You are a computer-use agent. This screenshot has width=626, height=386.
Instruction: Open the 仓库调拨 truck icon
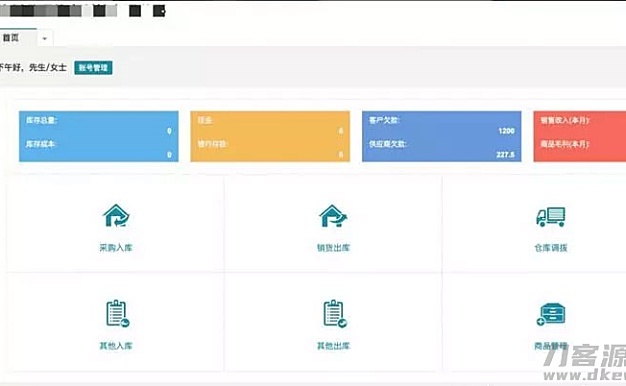coord(551,217)
